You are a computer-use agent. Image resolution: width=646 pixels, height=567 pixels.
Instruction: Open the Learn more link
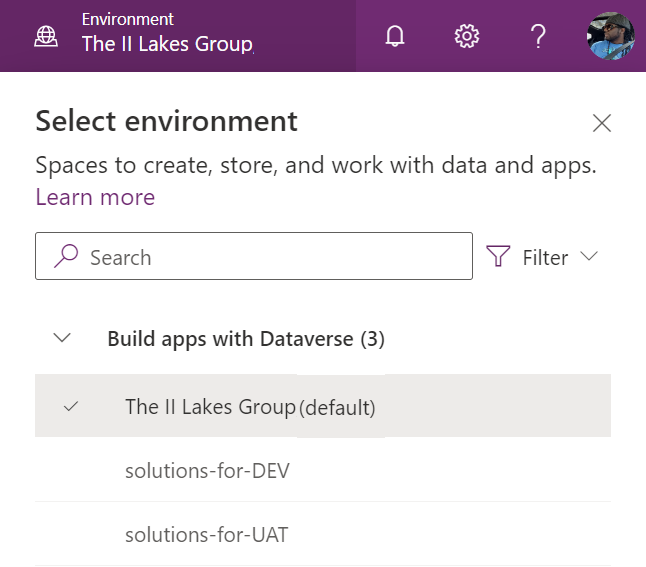(95, 197)
